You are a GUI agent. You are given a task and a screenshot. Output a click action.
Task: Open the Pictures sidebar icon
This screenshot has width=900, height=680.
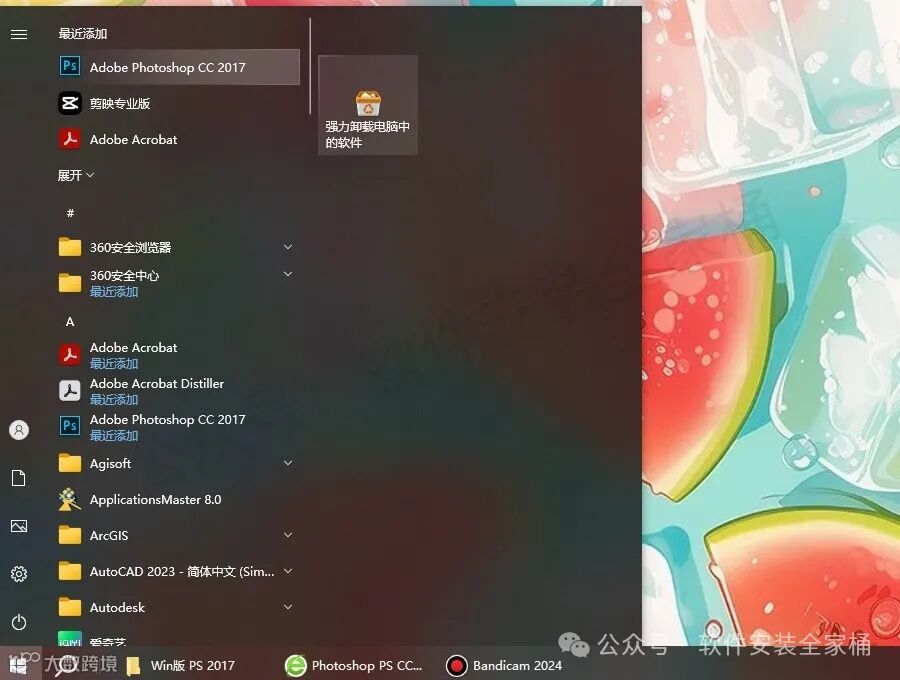click(19, 526)
